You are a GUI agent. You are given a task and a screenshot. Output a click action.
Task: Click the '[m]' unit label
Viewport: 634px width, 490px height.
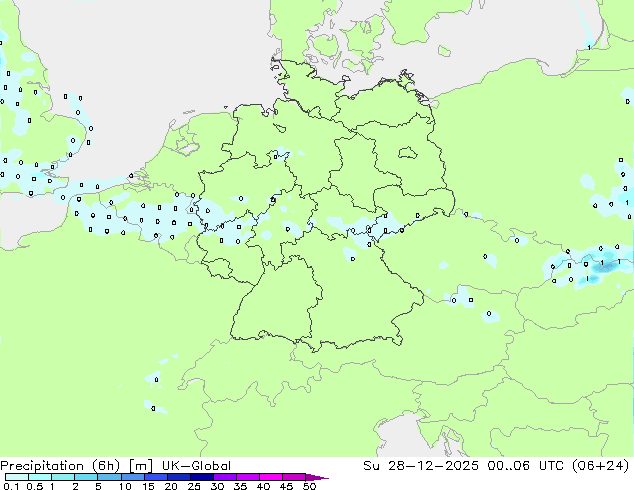[140, 466]
